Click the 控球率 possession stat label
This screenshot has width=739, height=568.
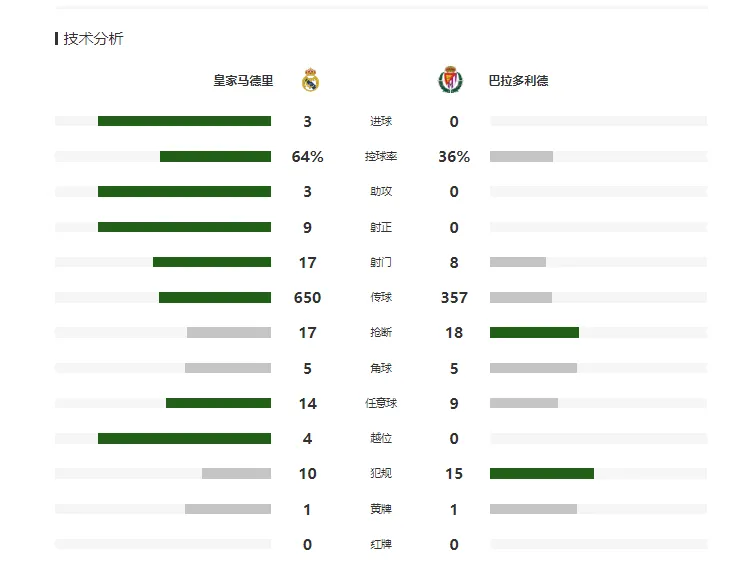(381, 156)
